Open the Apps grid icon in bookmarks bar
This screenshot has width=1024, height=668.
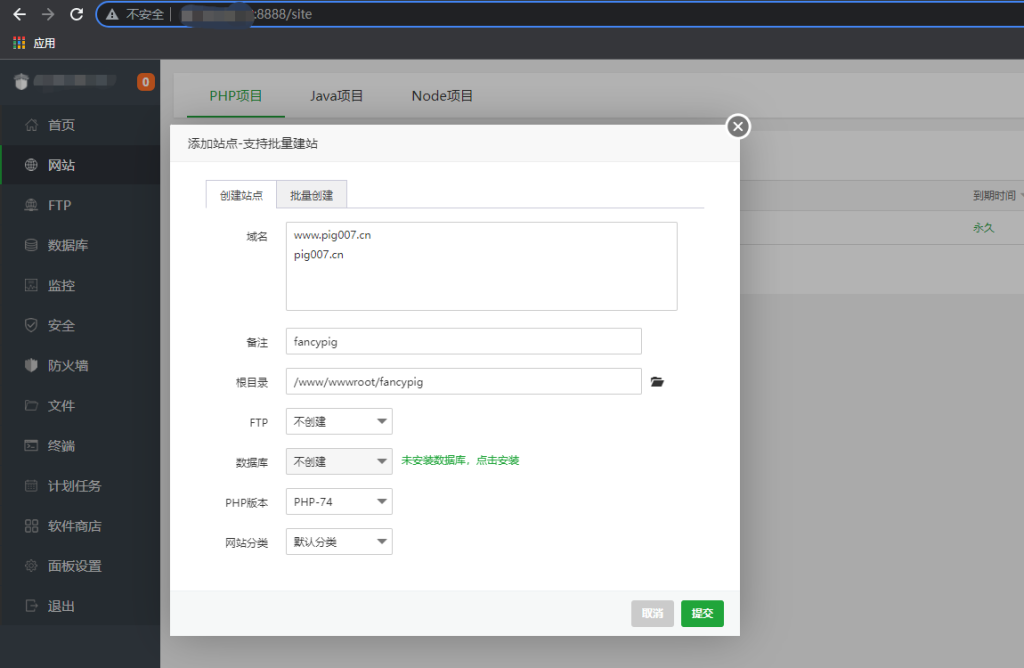point(19,43)
